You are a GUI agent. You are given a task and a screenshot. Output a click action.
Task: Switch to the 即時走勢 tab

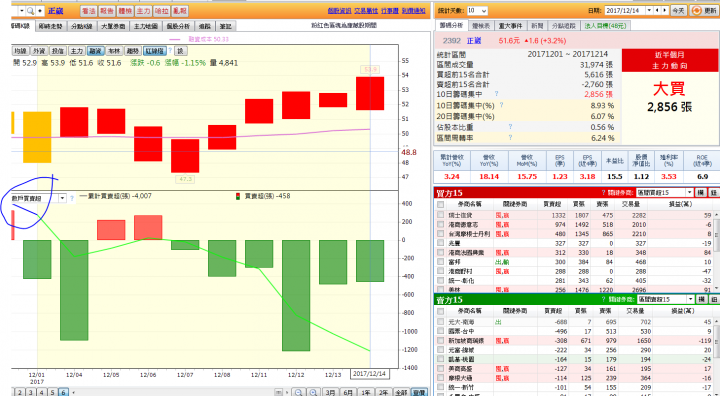point(51,26)
